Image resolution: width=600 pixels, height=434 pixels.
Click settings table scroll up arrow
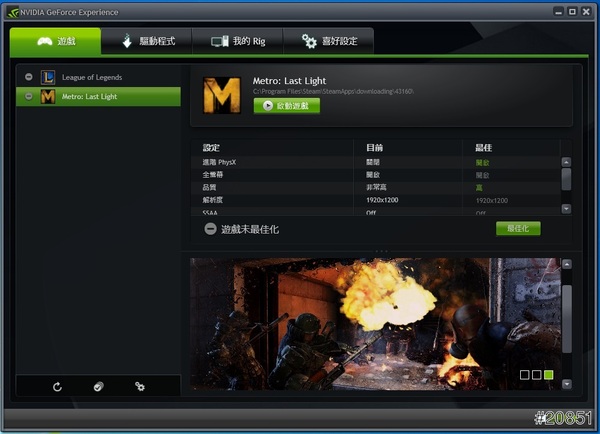coord(566,162)
